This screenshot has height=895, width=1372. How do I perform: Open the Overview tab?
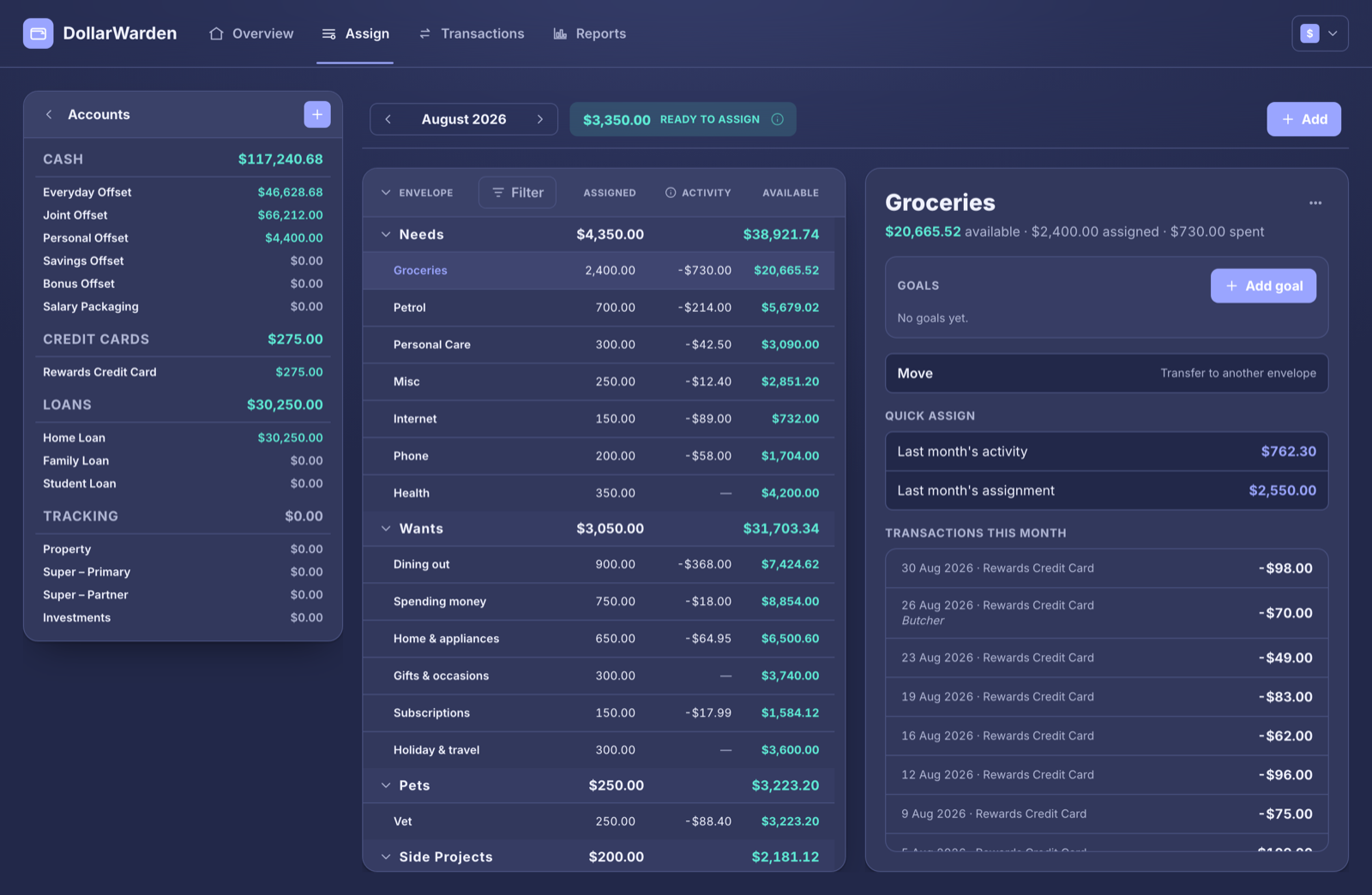click(251, 33)
